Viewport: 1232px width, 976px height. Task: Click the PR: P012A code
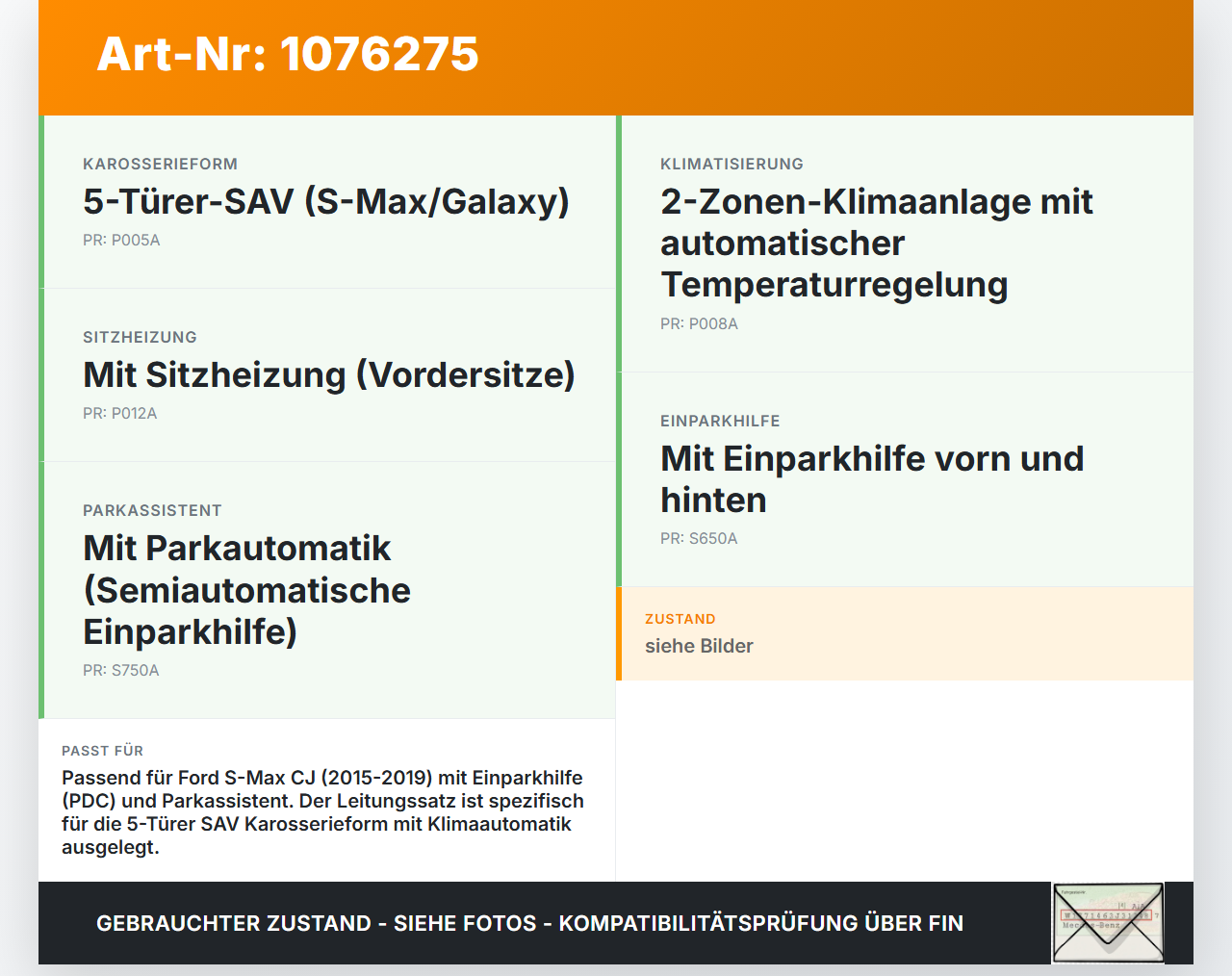pyautogui.click(x=119, y=414)
